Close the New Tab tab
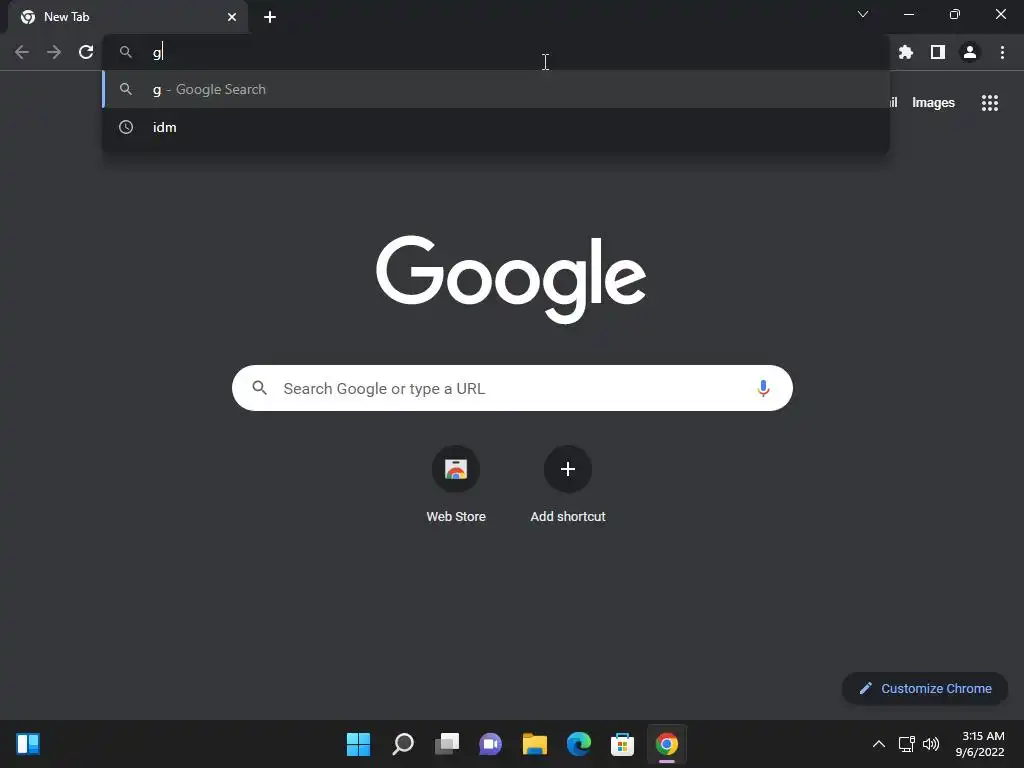The image size is (1024, 768). point(232,17)
